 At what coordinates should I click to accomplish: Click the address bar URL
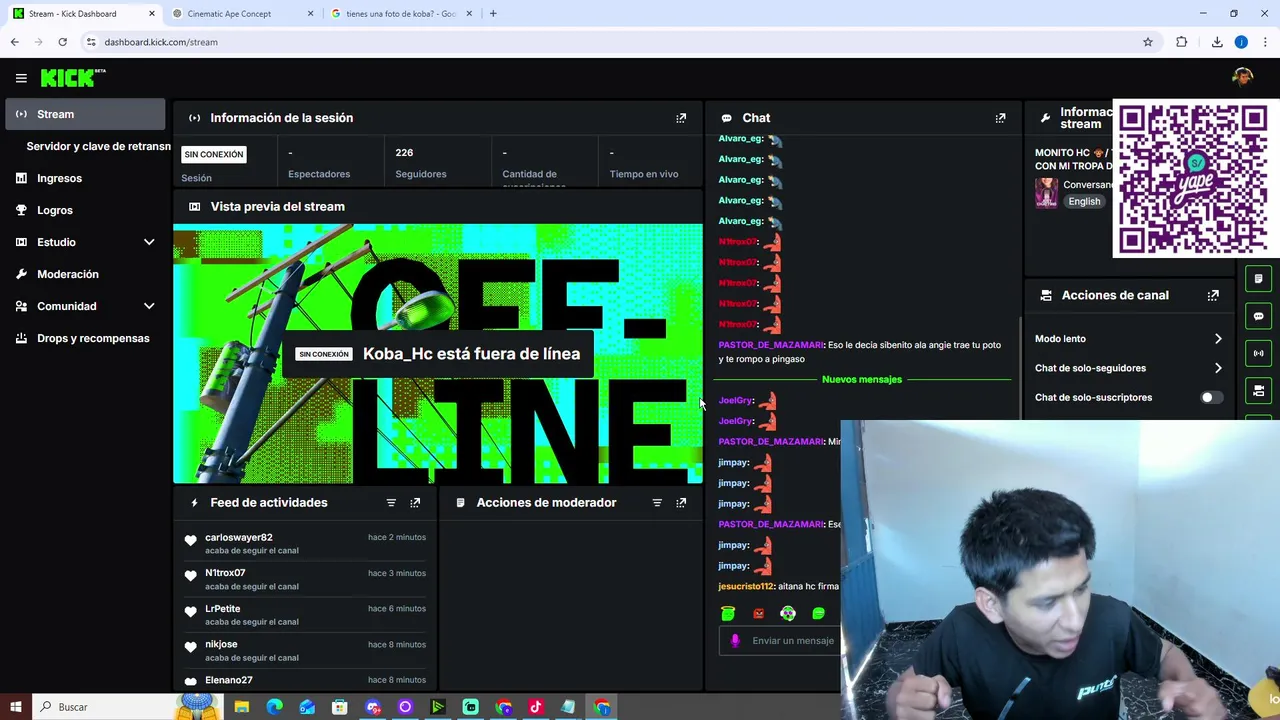pos(161,42)
